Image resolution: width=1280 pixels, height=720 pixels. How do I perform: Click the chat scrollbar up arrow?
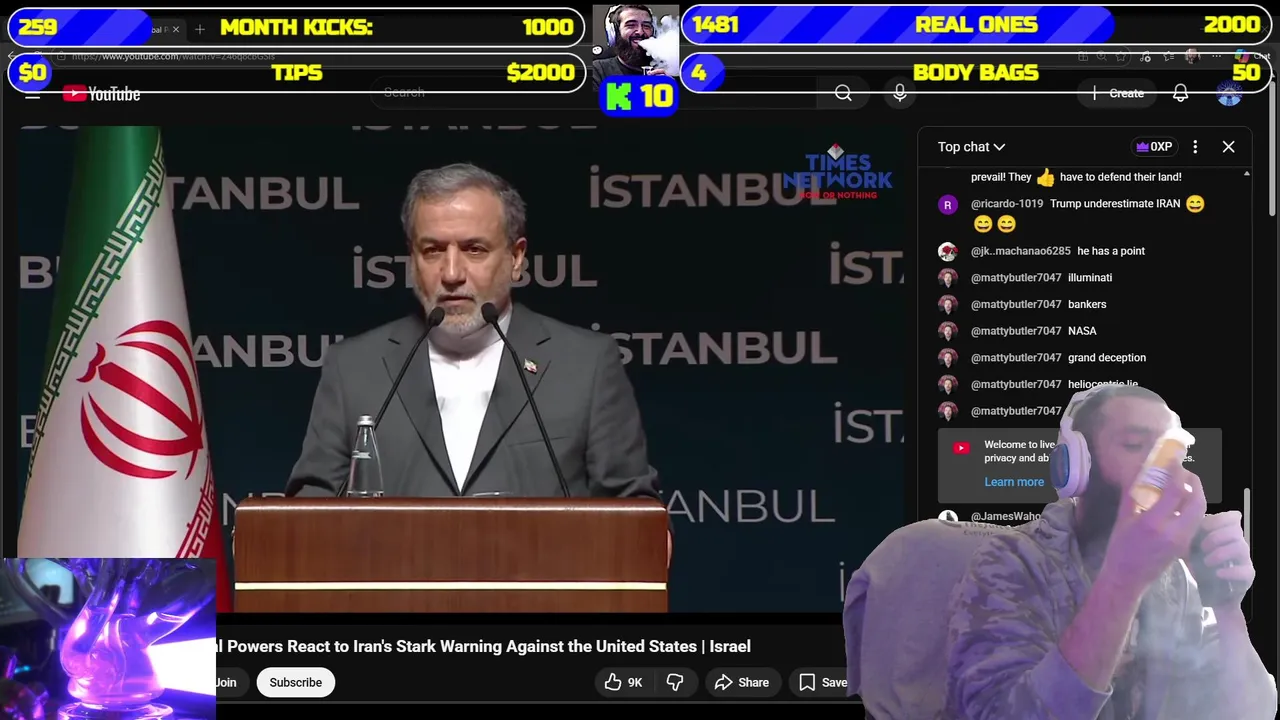click(1246, 175)
